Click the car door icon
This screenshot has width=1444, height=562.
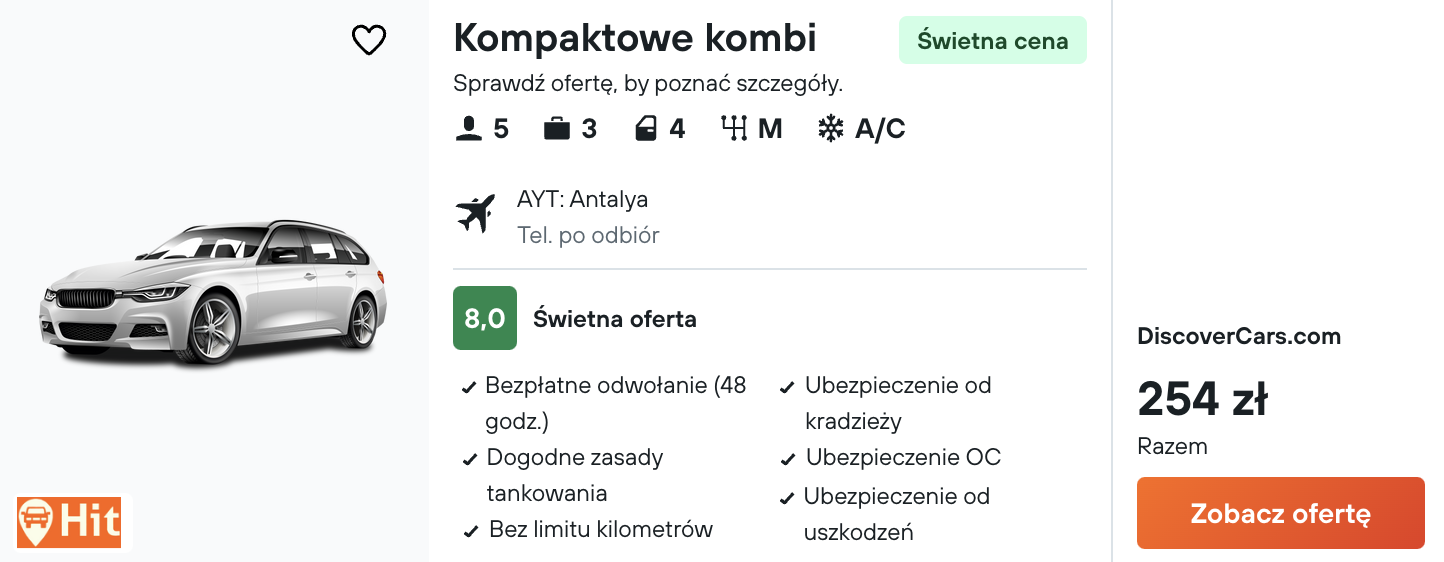tap(647, 129)
